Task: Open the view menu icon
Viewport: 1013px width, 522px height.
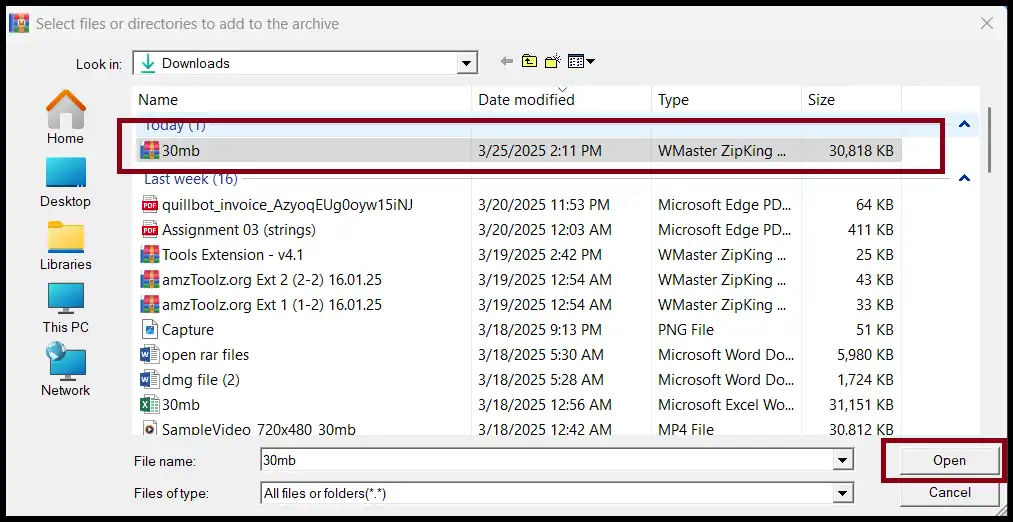Action: 581,61
